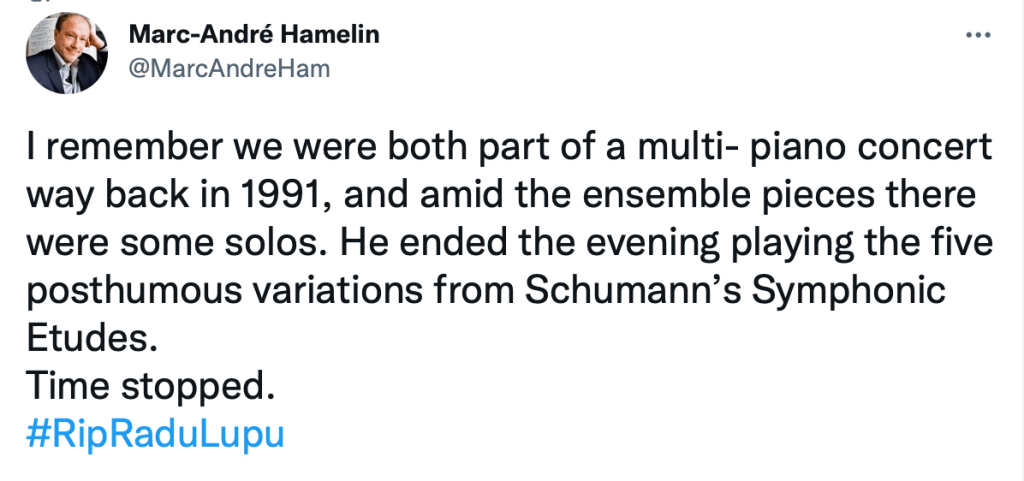The width and height of the screenshot is (1024, 481).
Task: Open the three-dot more options menu
Action: (x=977, y=35)
